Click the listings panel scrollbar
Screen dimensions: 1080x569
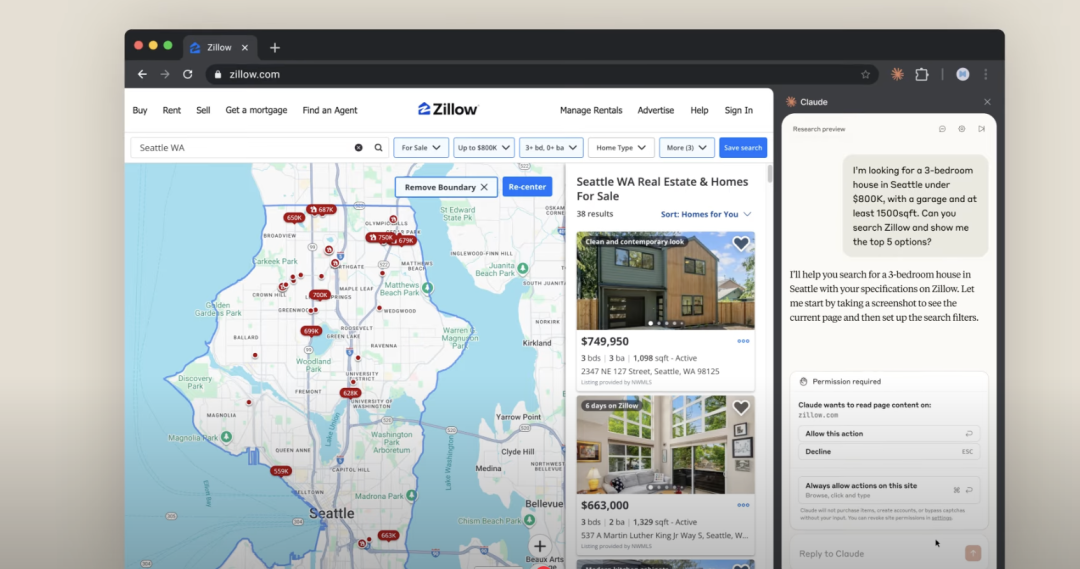point(769,174)
